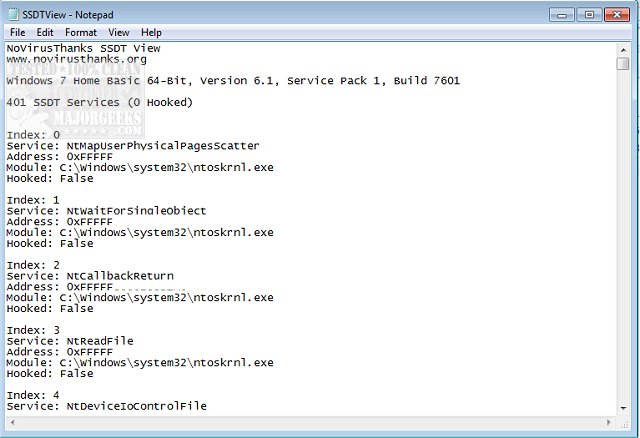Click the Address line under Index 1
Image resolution: width=640 pixels, height=438 pixels.
[x=60, y=222]
